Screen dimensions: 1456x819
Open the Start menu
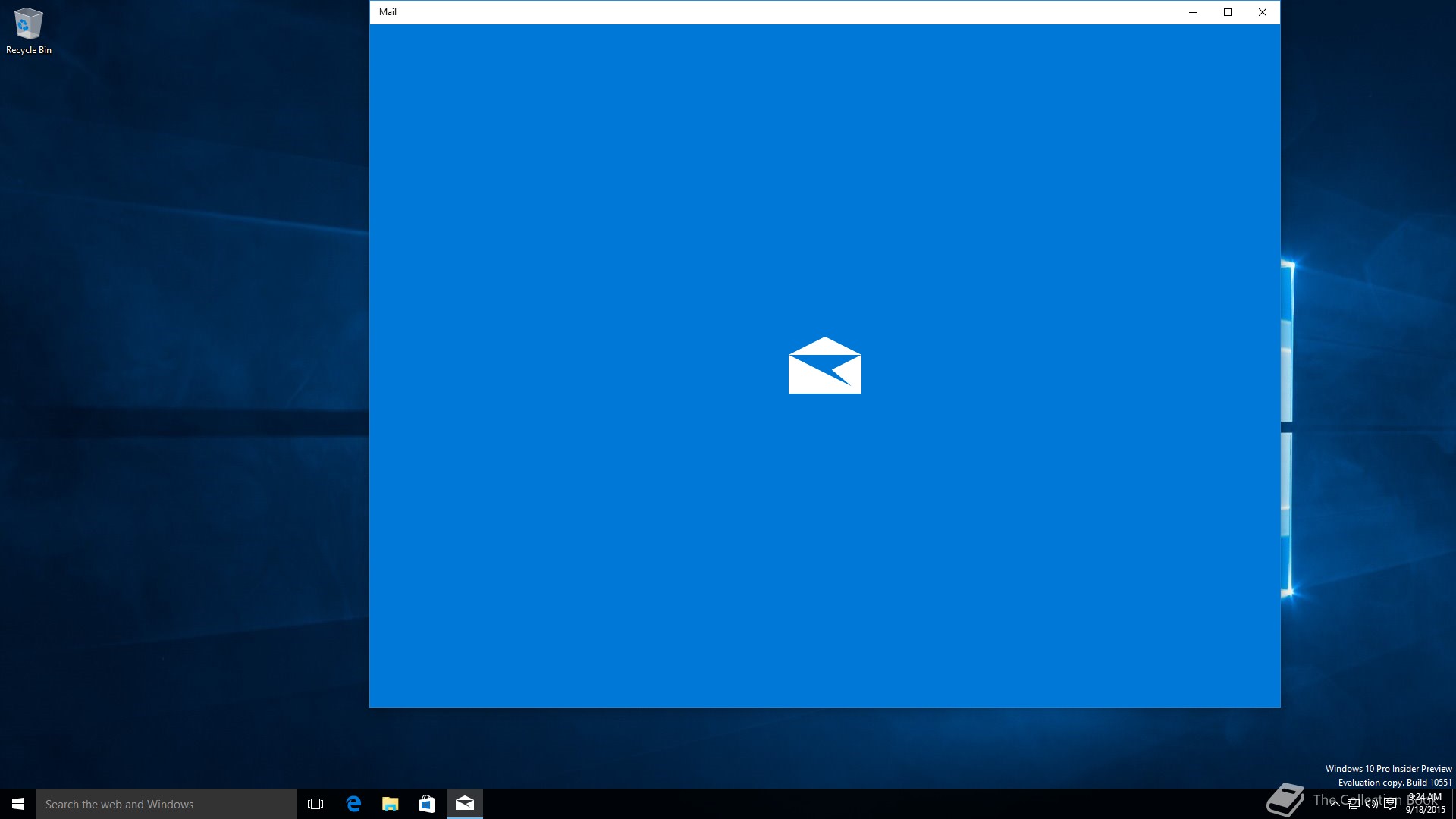tap(18, 804)
